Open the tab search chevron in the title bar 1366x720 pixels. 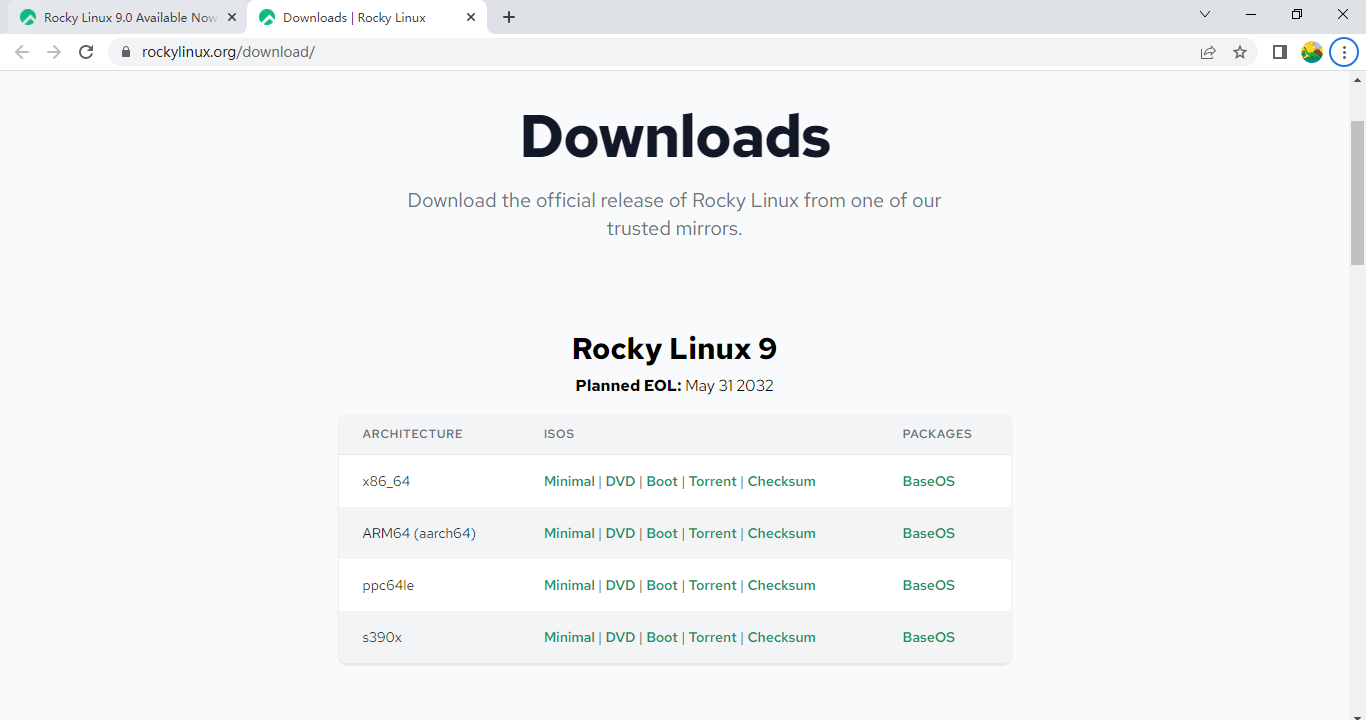point(1205,14)
